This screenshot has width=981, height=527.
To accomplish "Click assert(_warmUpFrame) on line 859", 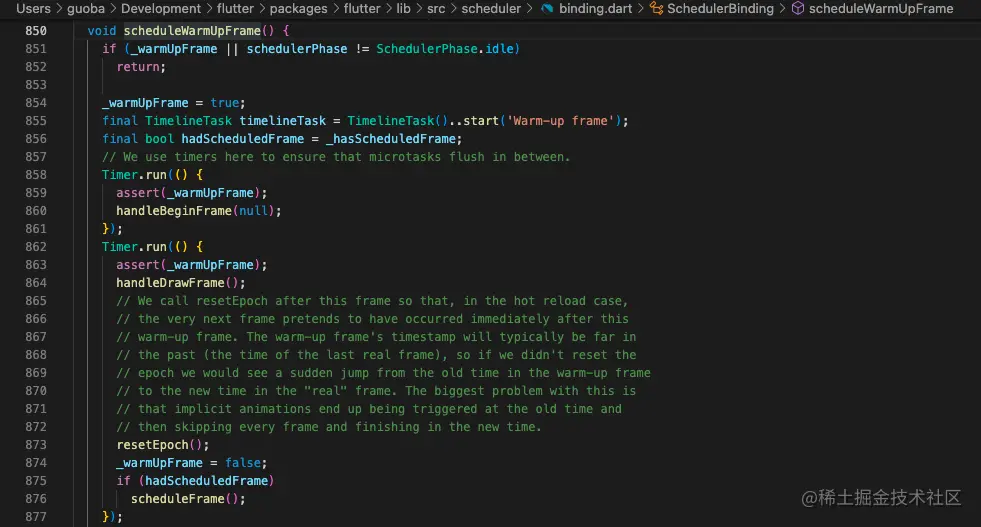I will point(191,193).
